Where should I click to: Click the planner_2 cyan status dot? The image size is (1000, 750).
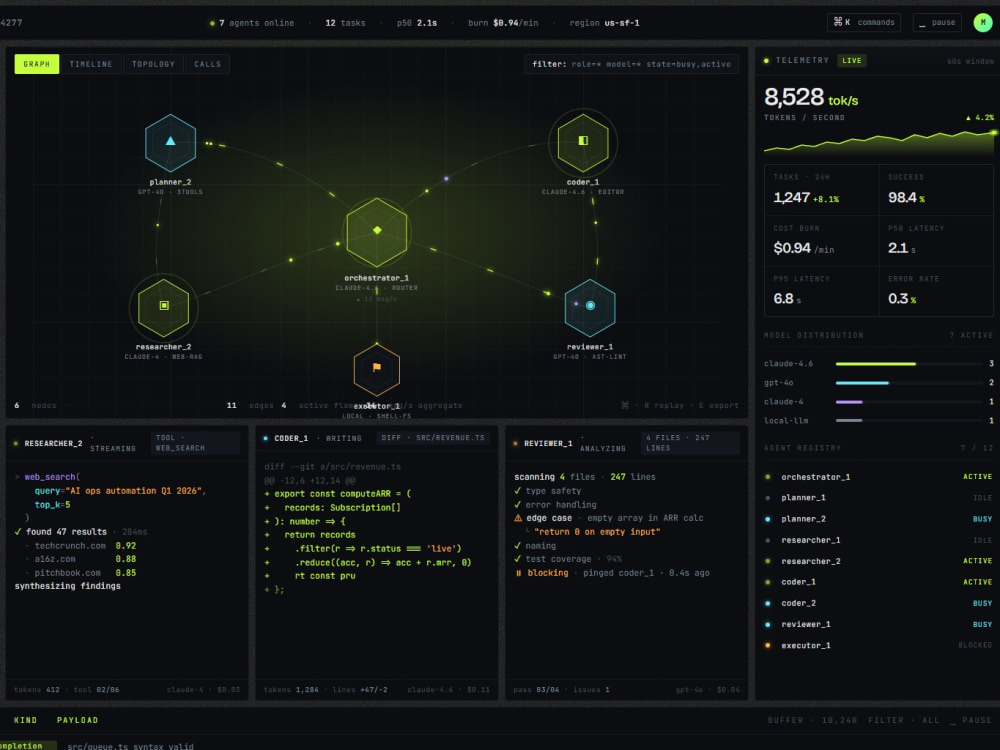(767, 518)
